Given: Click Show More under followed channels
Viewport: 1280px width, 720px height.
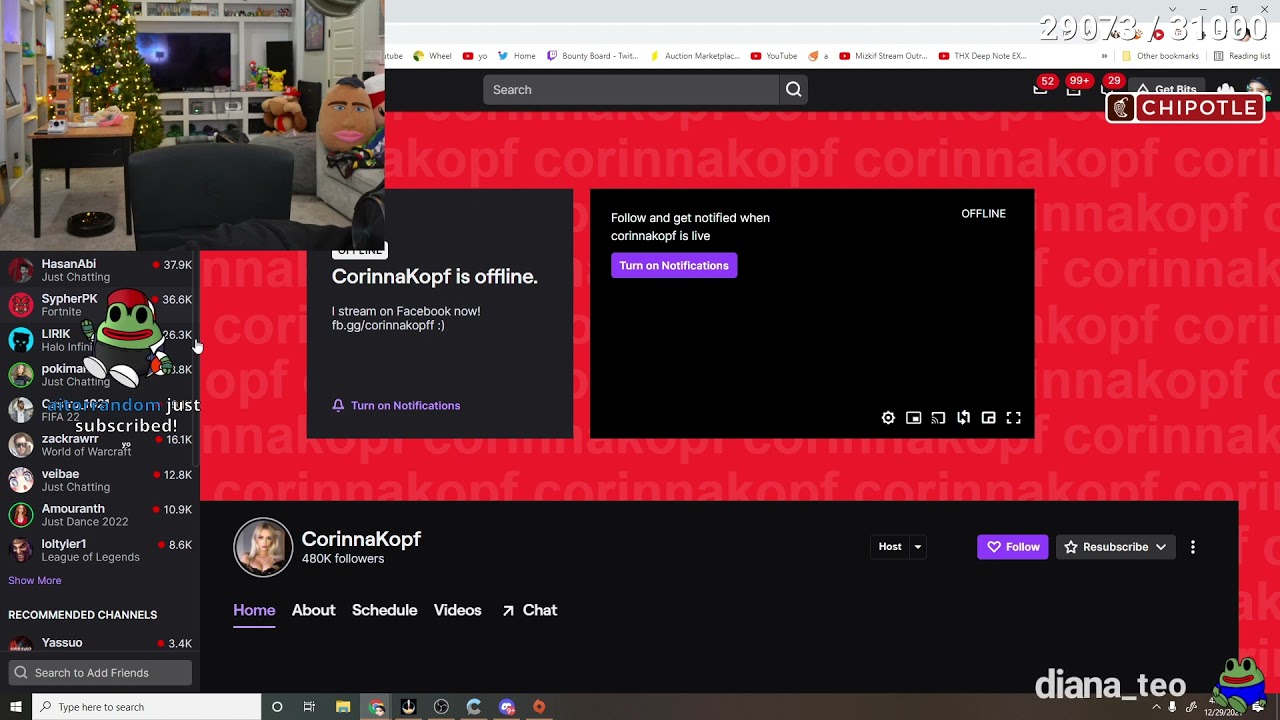Looking at the screenshot, I should coord(35,580).
